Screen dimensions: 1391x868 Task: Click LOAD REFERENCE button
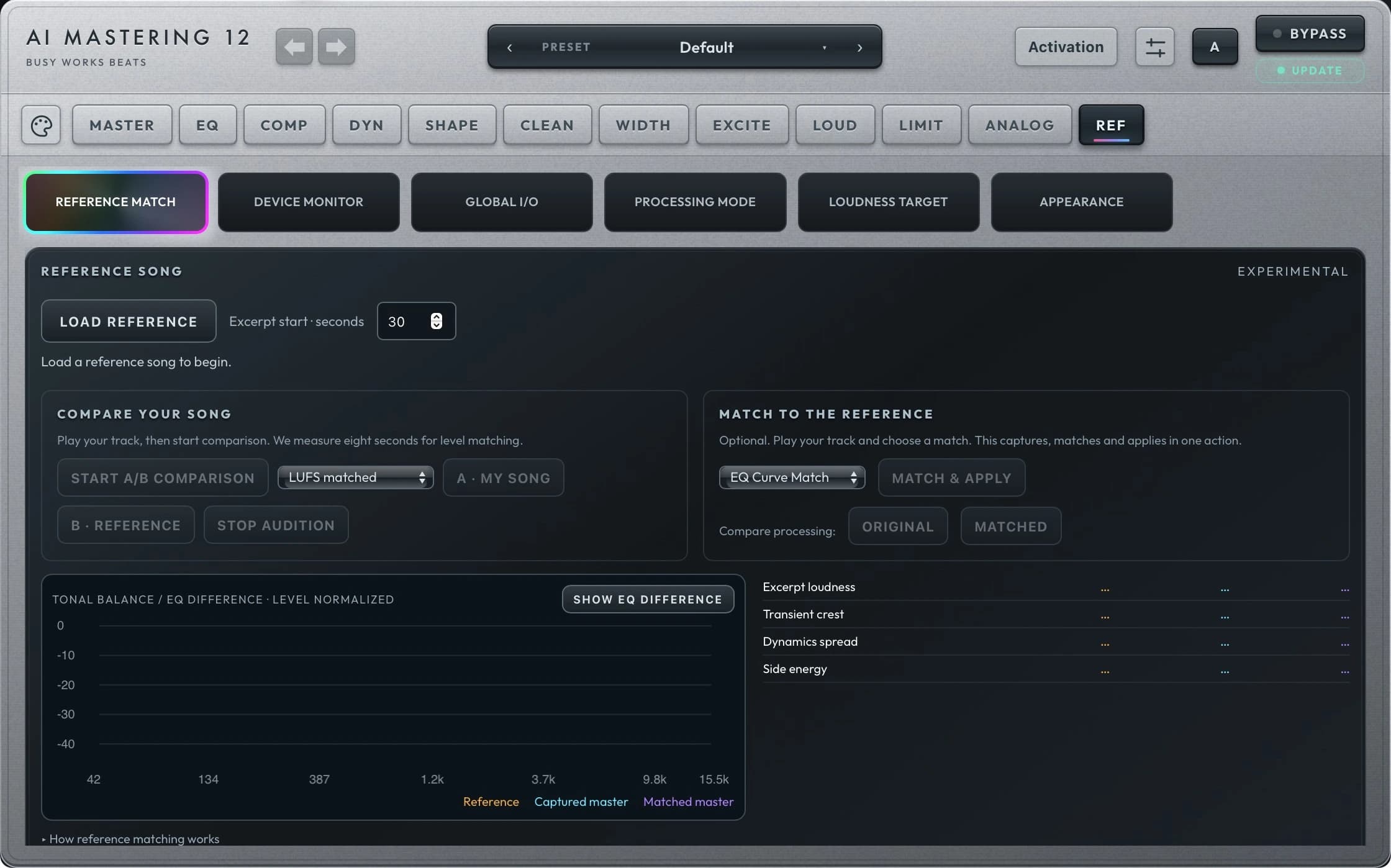[x=129, y=321]
